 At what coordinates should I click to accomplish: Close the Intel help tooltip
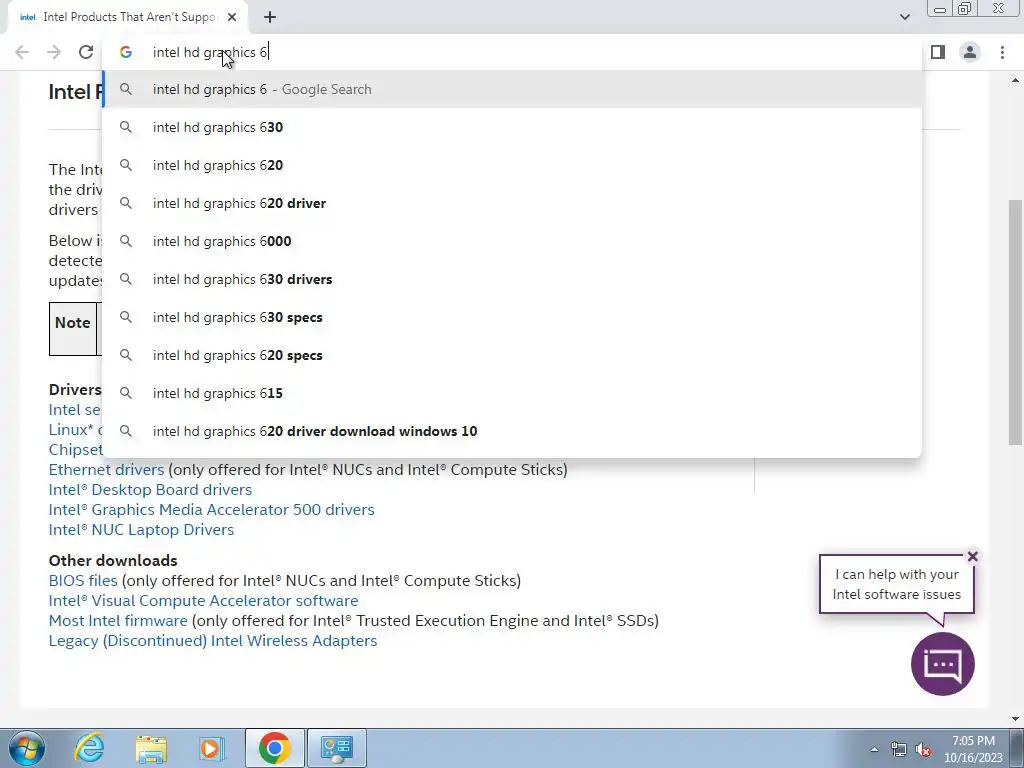[x=972, y=556]
